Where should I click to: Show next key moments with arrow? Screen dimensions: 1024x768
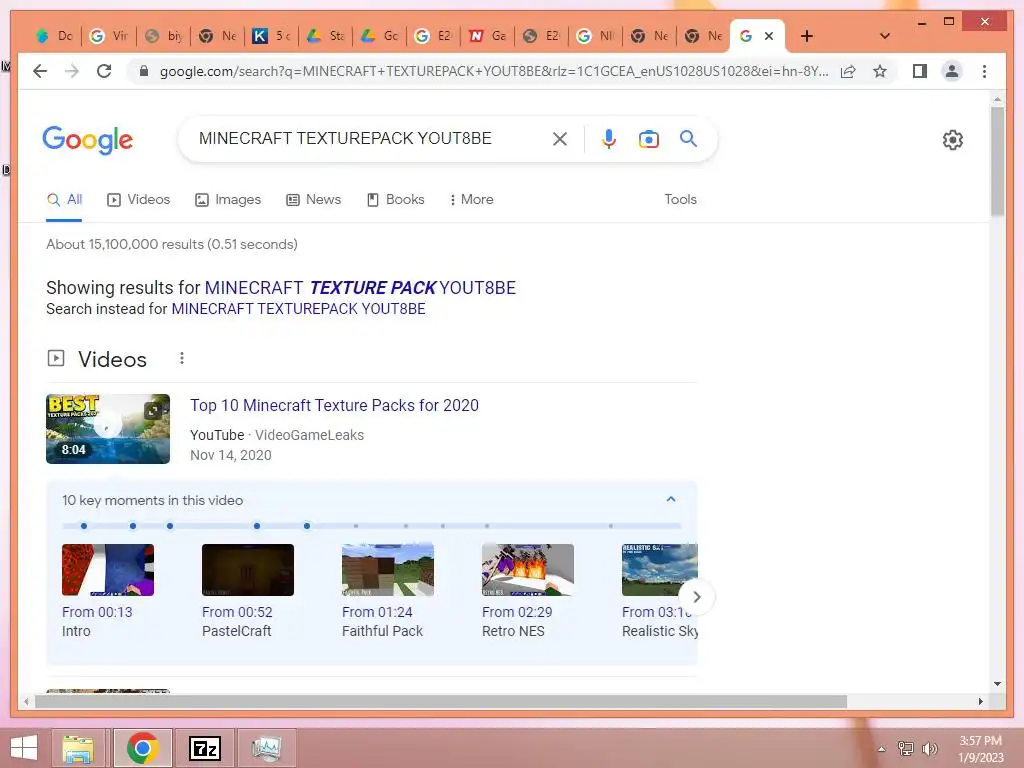click(x=697, y=597)
